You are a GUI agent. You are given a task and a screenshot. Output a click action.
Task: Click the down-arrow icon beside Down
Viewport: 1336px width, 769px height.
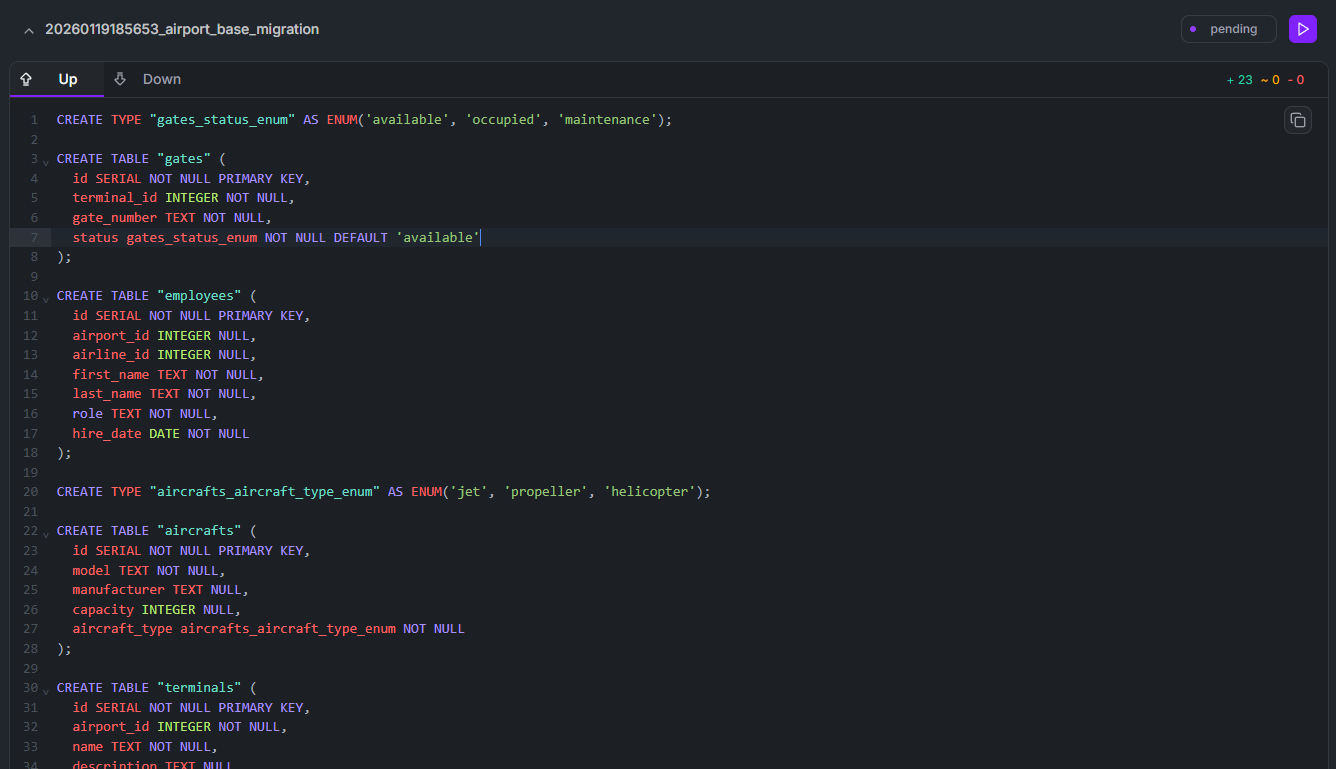120,78
